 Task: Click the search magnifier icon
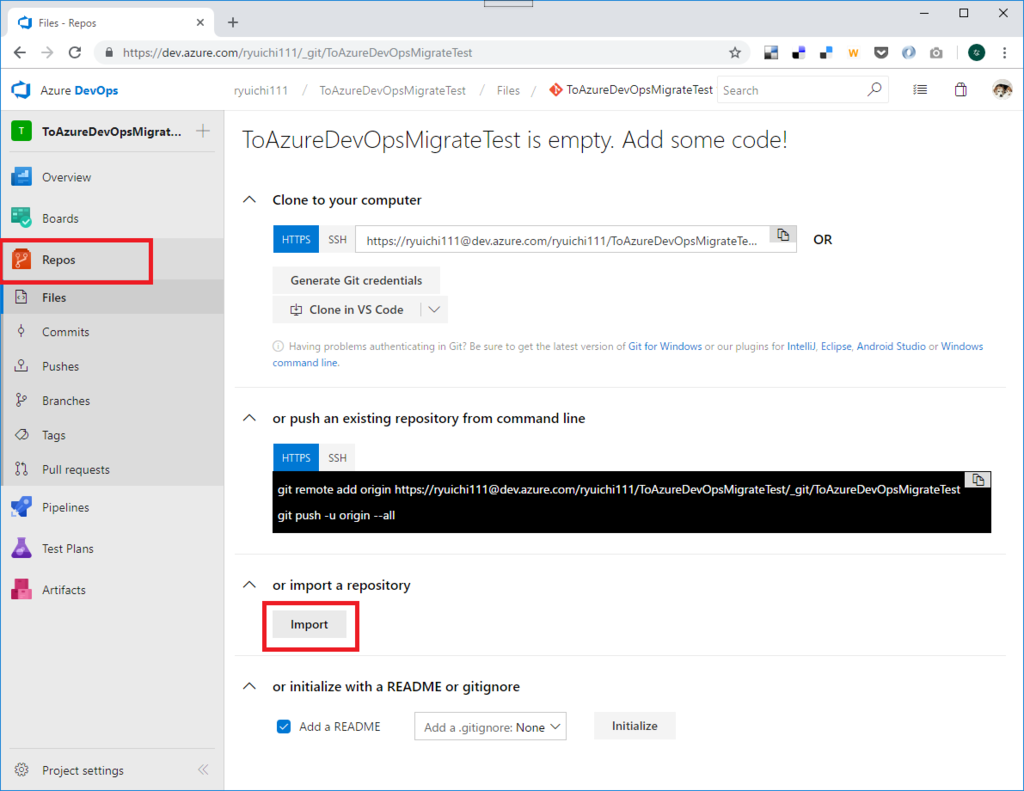[x=874, y=89]
